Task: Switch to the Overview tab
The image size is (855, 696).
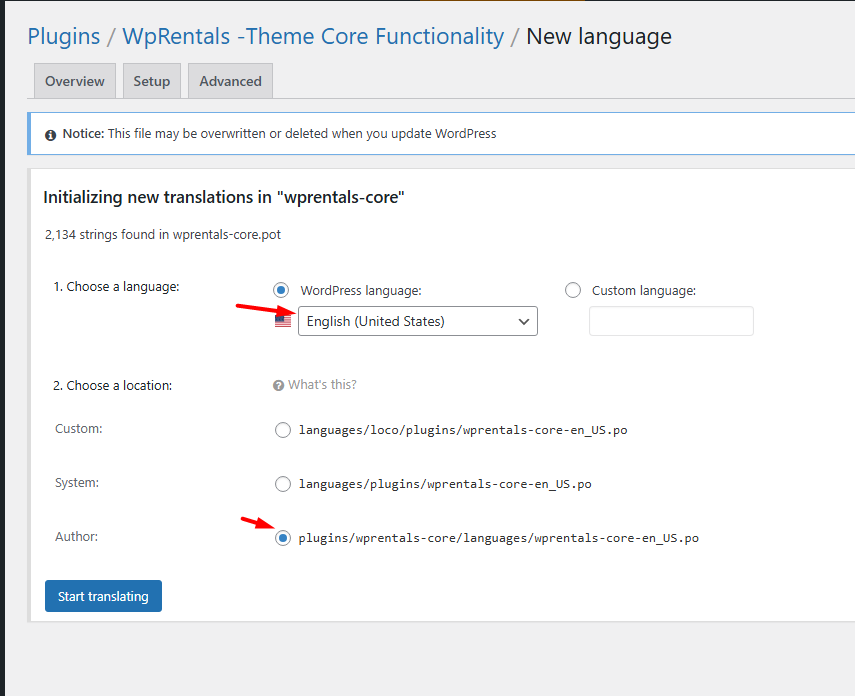Action: click(75, 81)
